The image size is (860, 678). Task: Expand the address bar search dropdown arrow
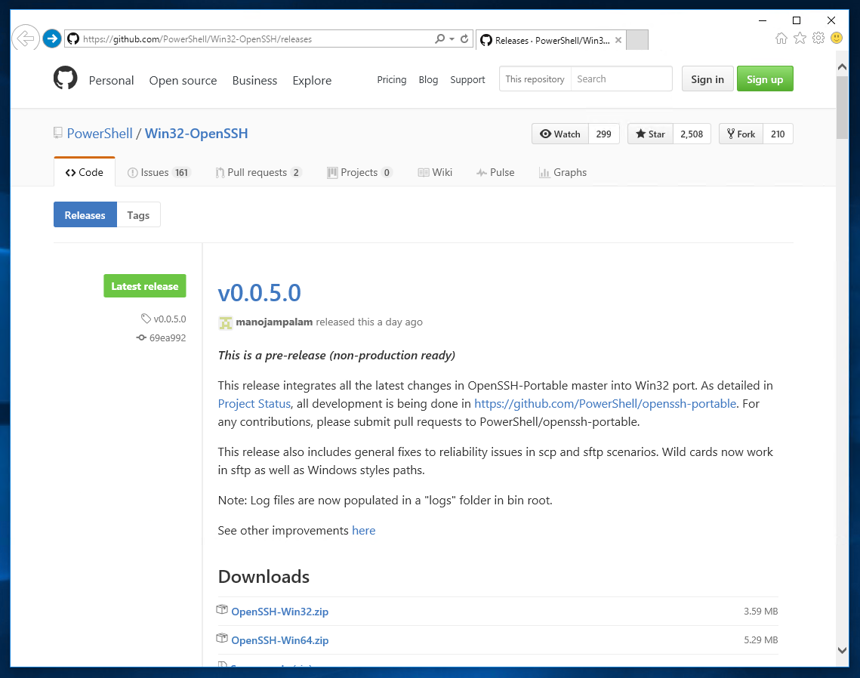(x=452, y=39)
